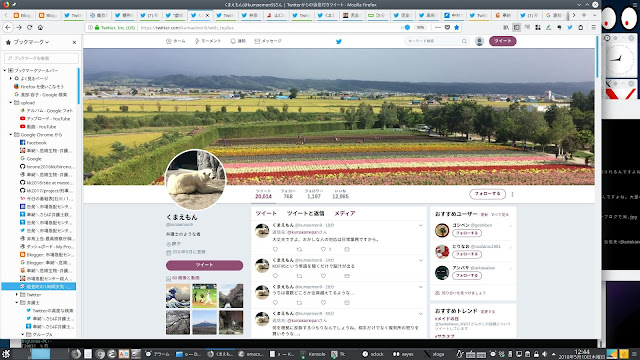The image size is (640, 360).
Task: Click the magnifier in Twitter search box
Action: tap(464, 41)
